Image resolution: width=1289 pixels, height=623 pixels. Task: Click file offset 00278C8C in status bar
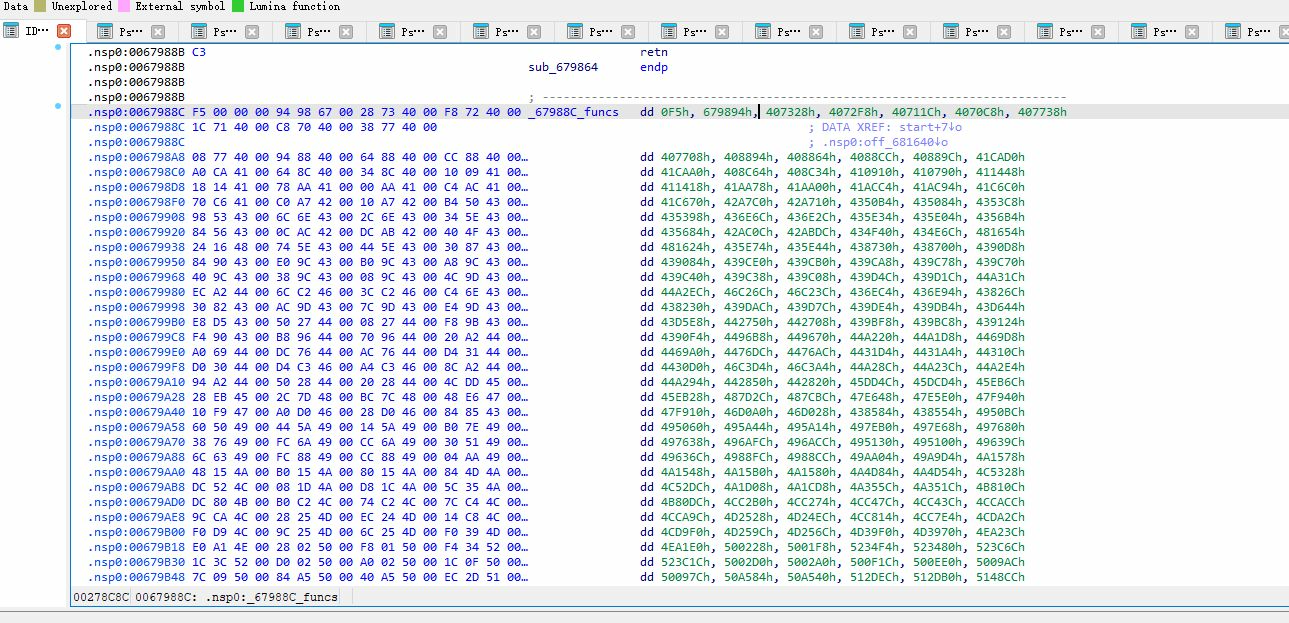pyautogui.click(x=100, y=597)
